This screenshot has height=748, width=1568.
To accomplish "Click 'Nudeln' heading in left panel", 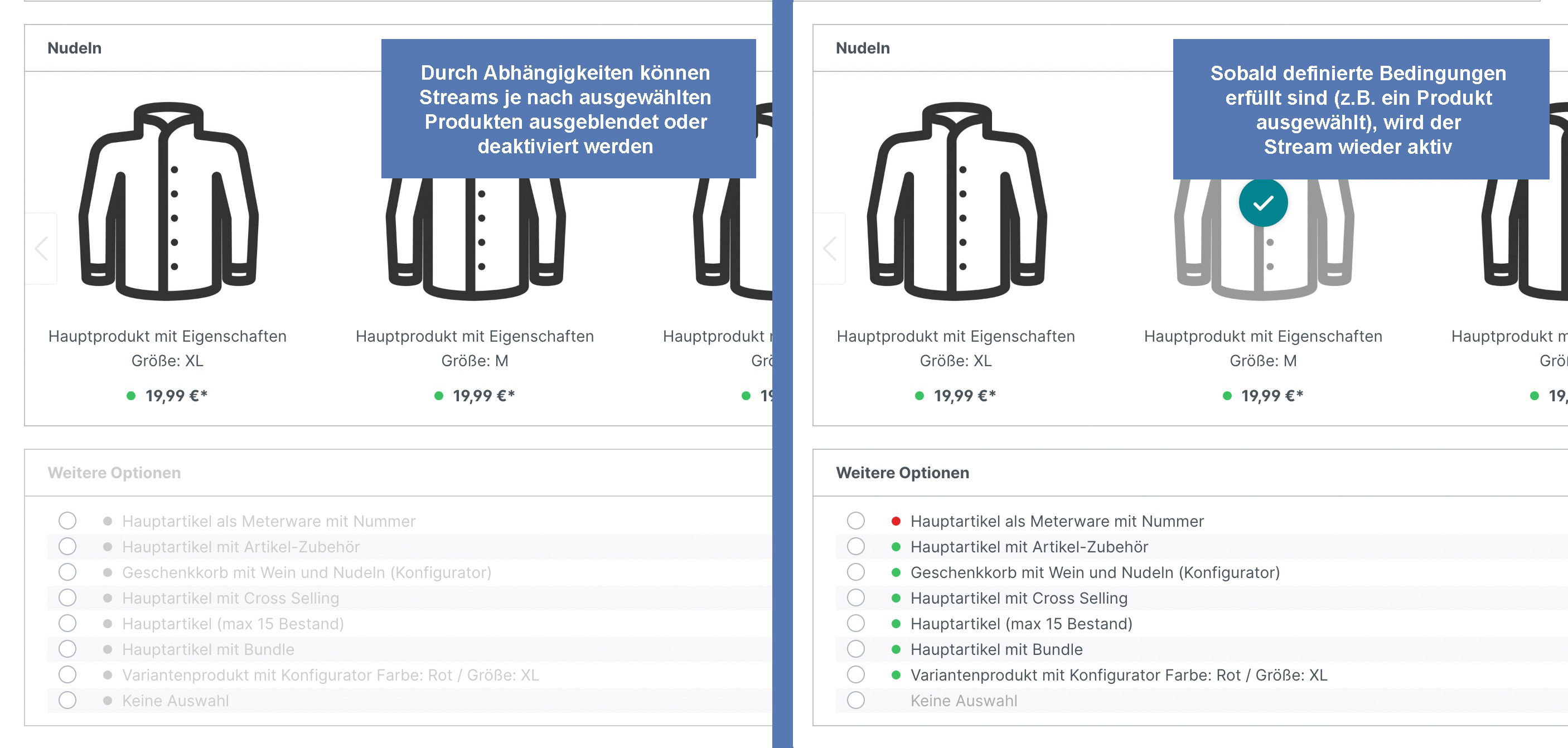I will (74, 48).
